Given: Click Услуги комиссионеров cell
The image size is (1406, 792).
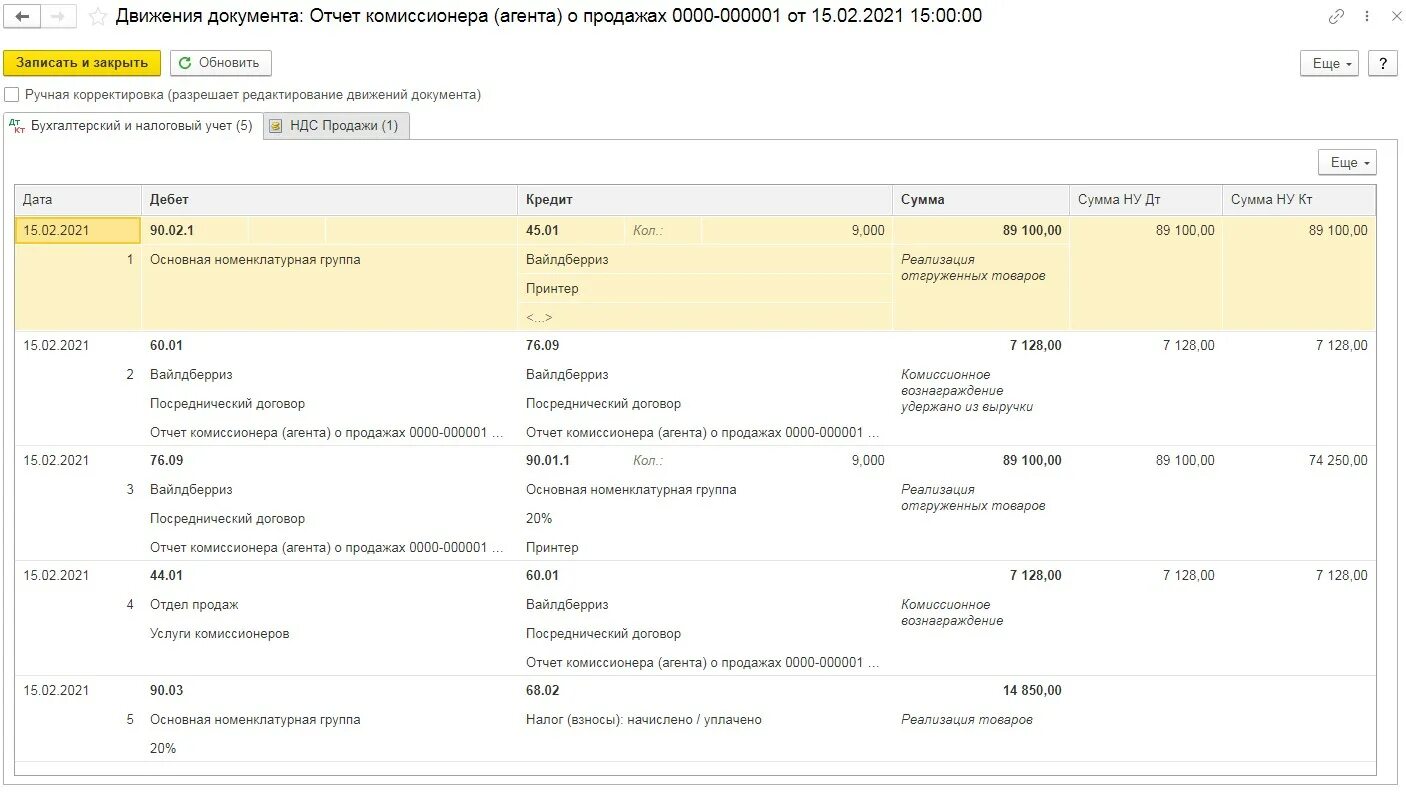Looking at the screenshot, I should coord(219,633).
